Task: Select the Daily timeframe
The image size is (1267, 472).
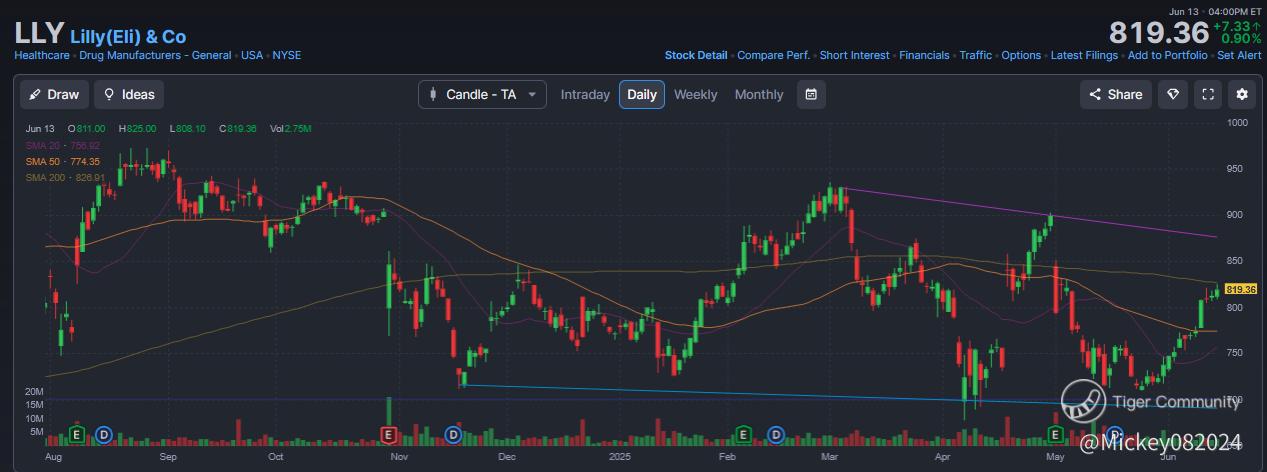Action: pyautogui.click(x=642, y=94)
